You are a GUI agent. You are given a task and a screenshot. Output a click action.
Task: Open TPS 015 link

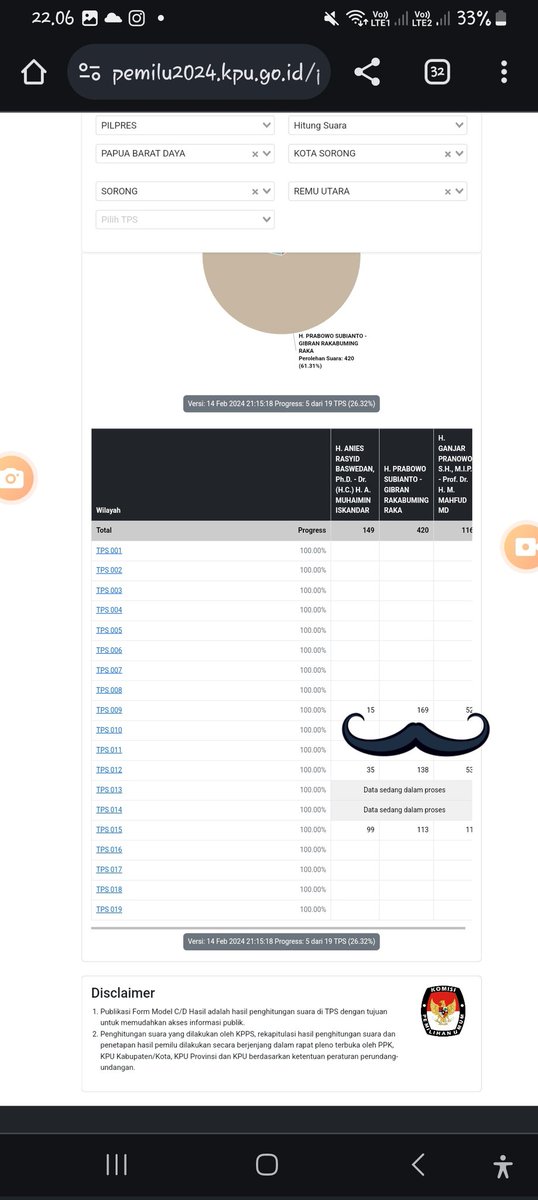coord(109,830)
